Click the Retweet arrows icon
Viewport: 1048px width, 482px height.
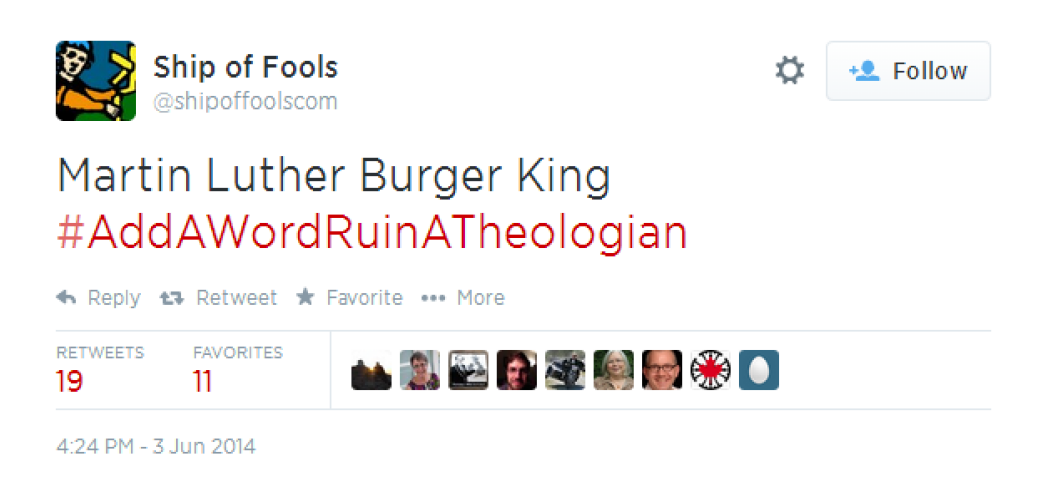tap(172, 298)
